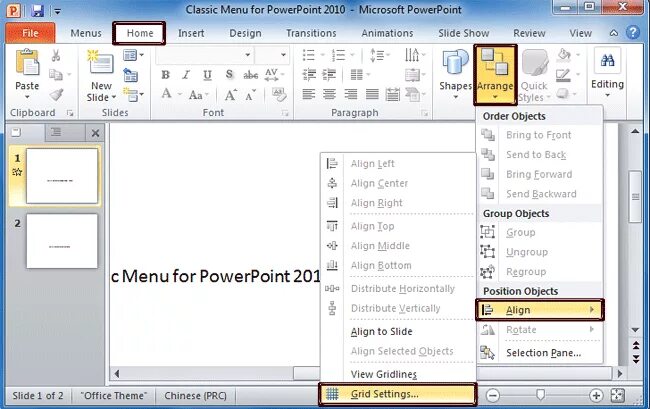
Task: Center text in Paragraph group
Action: point(330,95)
